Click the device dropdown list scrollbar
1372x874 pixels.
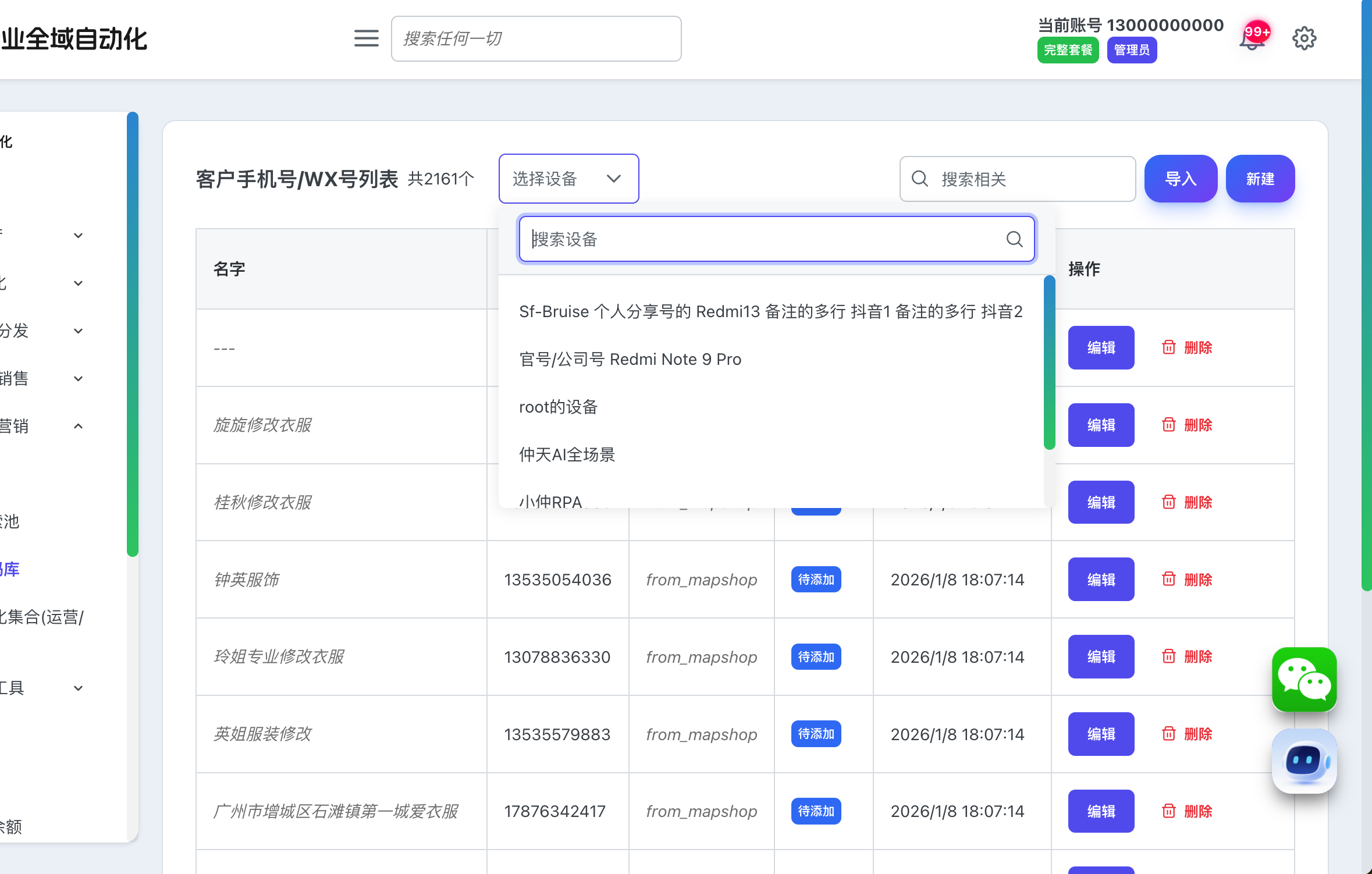pyautogui.click(x=1049, y=363)
